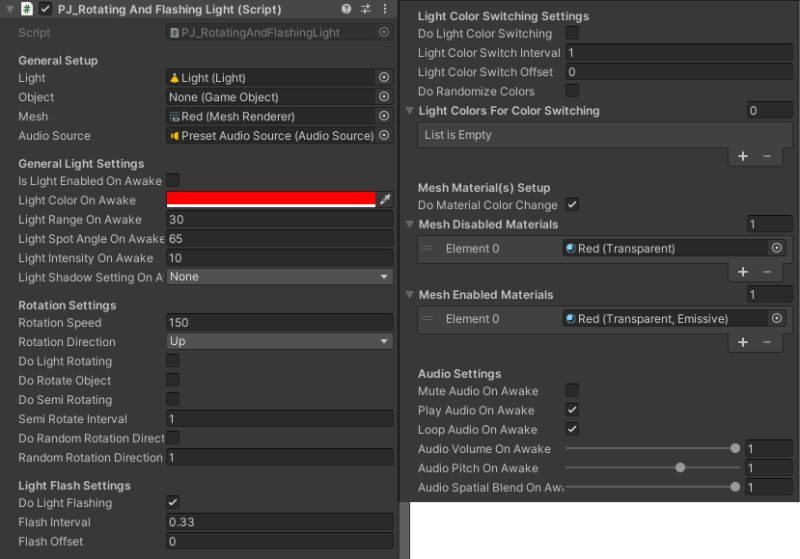This screenshot has width=800, height=559.
Task: Click Light Color Switch Interval field
Action: 679,53
